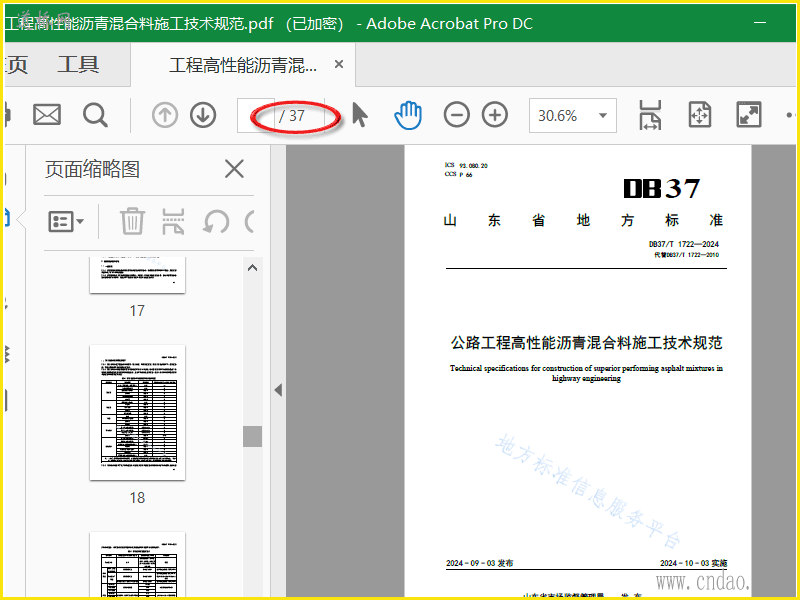Click the DB37 heading on the page
This screenshot has width=800, height=600.
(662, 189)
